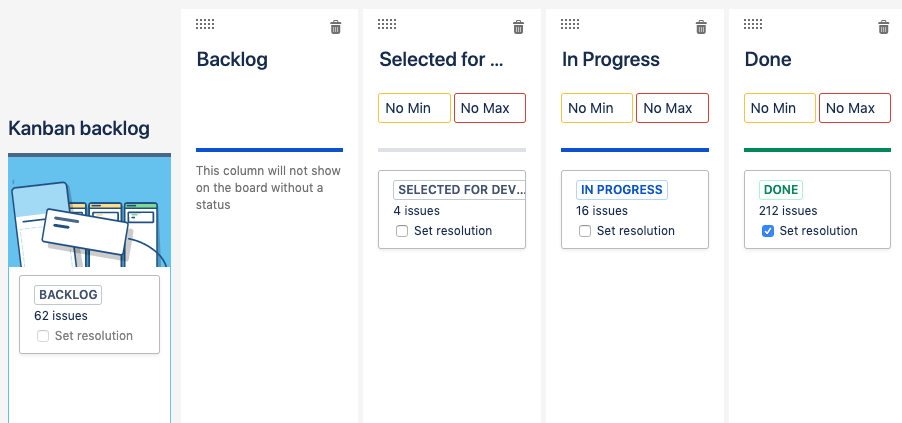Click No Min field in Selected for column
This screenshot has height=423, width=902.
tap(414, 108)
